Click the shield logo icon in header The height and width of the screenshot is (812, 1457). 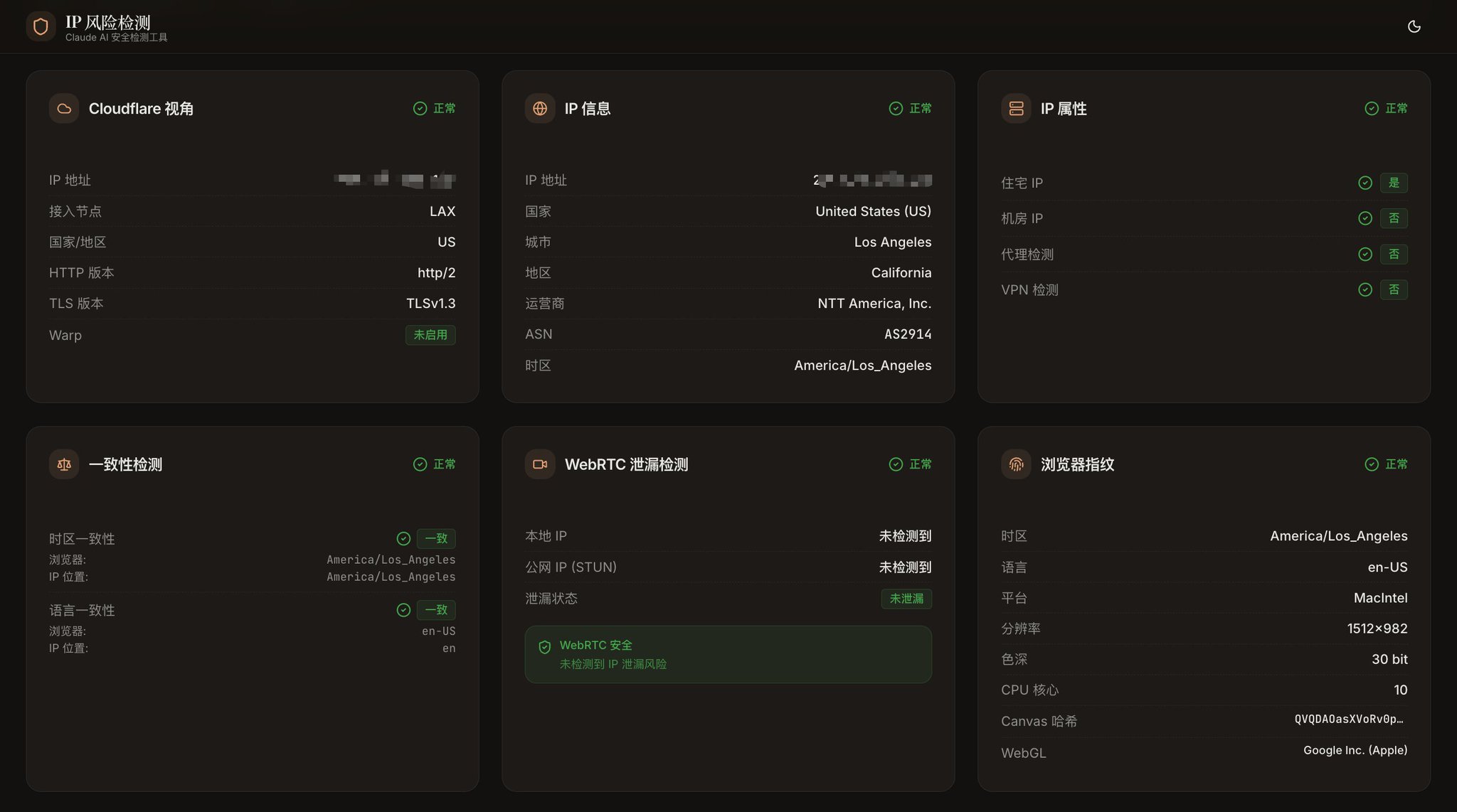(41, 26)
